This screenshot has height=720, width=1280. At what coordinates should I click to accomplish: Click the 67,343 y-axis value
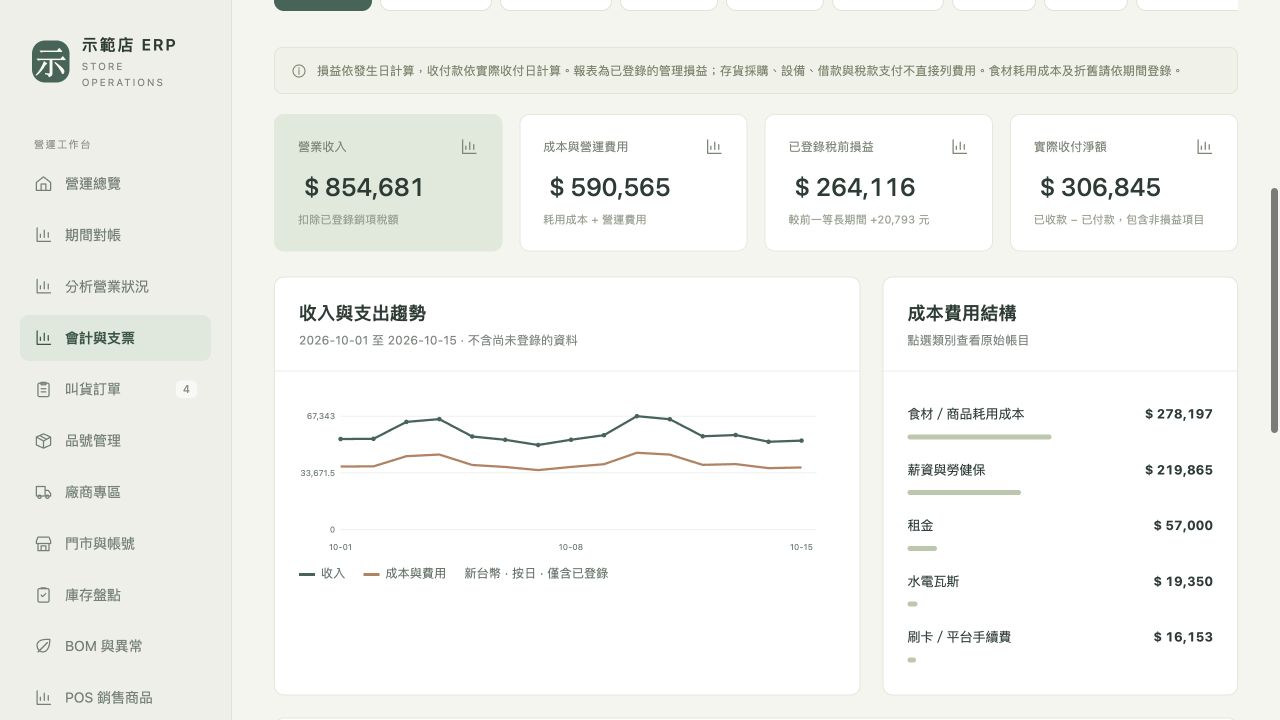coord(320,415)
